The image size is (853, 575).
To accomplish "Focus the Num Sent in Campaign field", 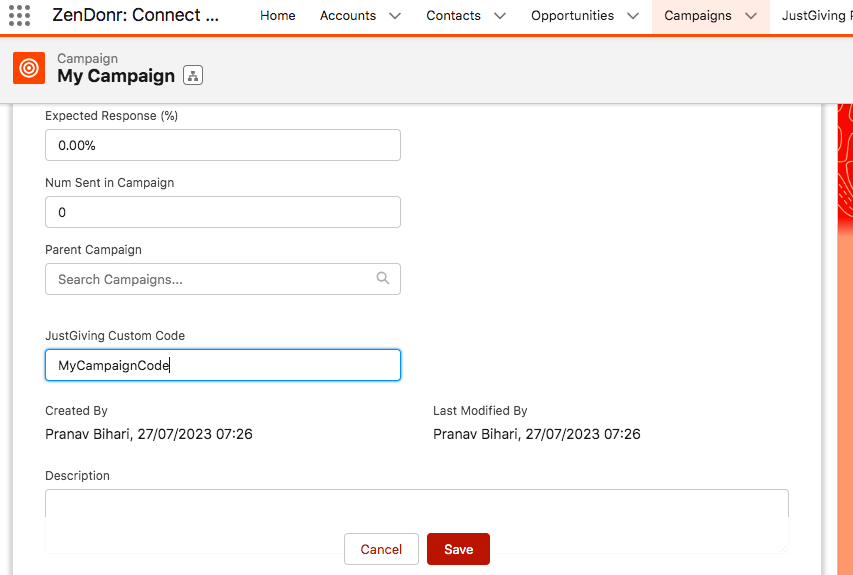I will point(223,212).
